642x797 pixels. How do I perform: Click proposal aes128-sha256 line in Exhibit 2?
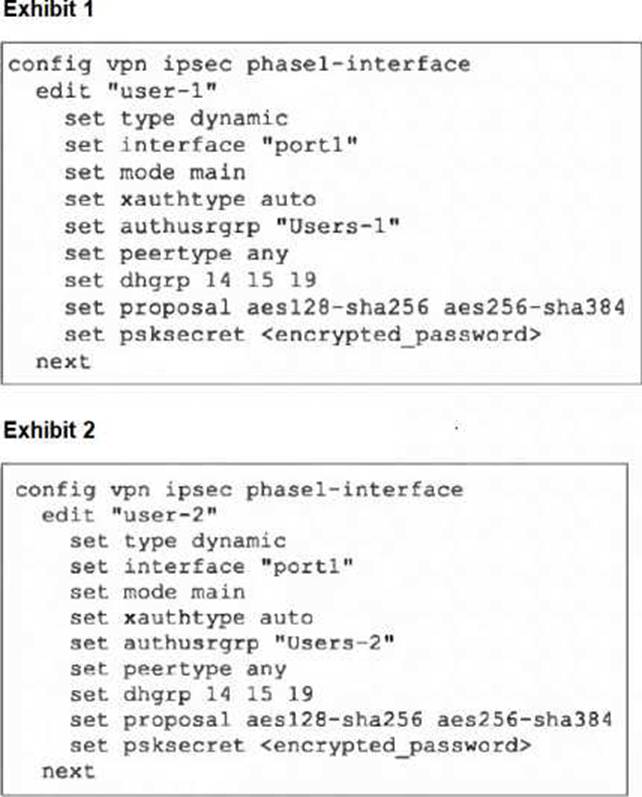(341, 720)
